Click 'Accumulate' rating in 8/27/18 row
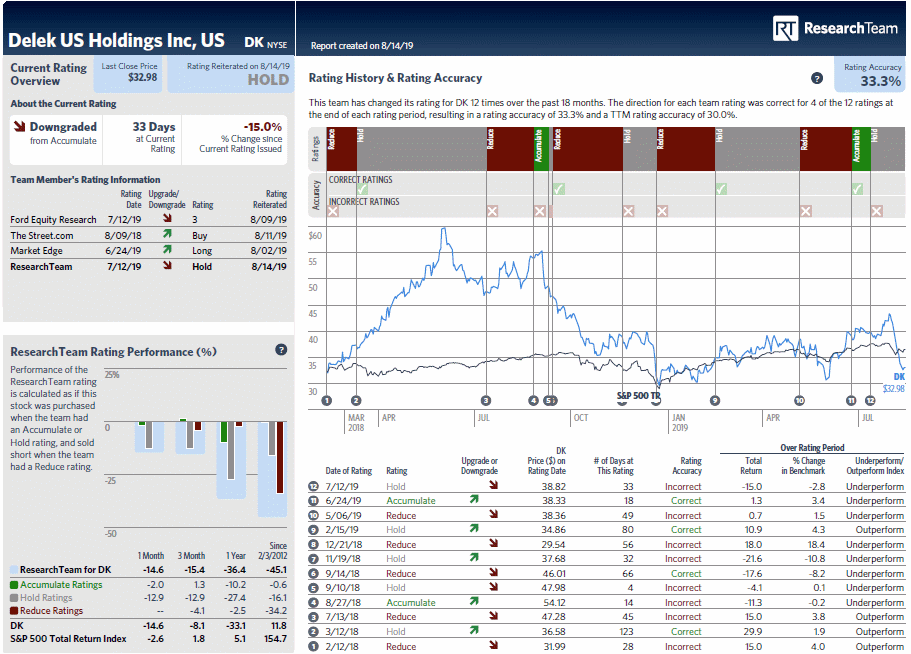911x654 pixels. click(x=411, y=603)
